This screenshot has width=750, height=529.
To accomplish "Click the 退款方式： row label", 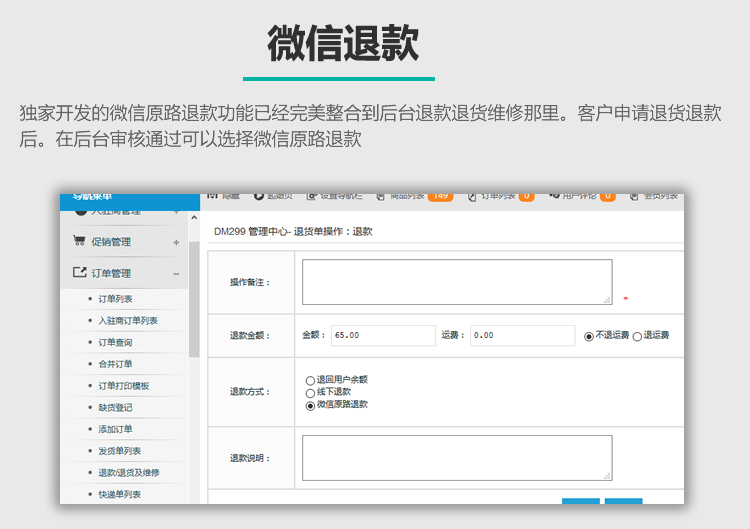I will pos(250,392).
